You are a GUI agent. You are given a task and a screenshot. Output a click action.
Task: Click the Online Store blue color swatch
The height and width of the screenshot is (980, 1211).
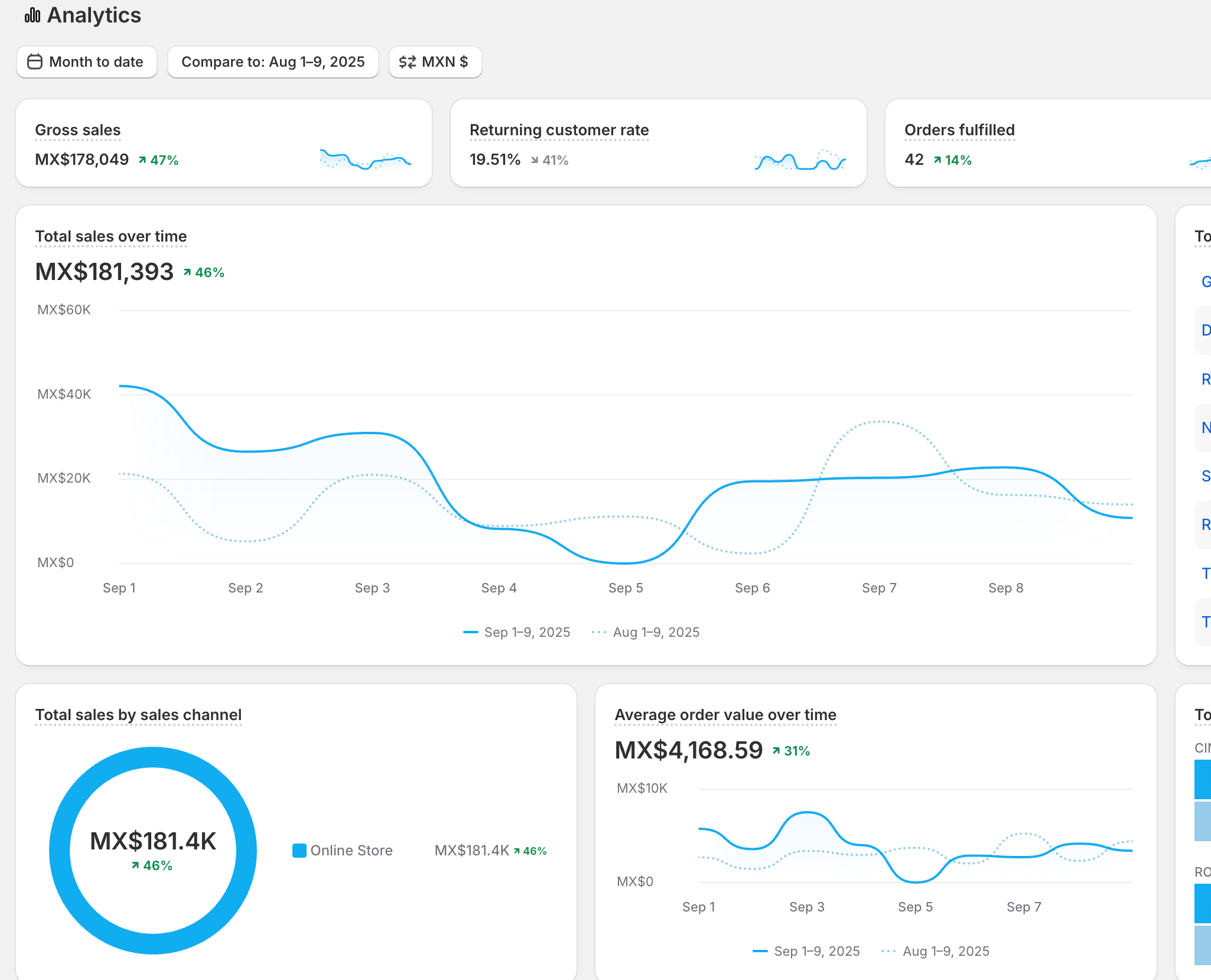point(300,851)
